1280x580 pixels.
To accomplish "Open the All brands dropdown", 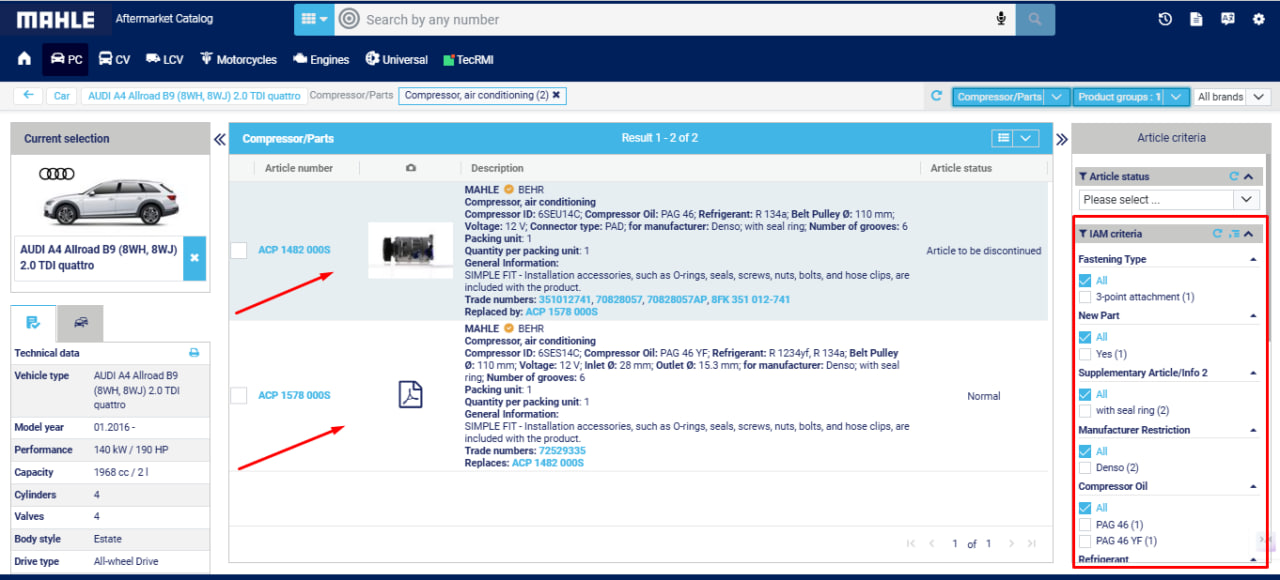I will (1232, 97).
